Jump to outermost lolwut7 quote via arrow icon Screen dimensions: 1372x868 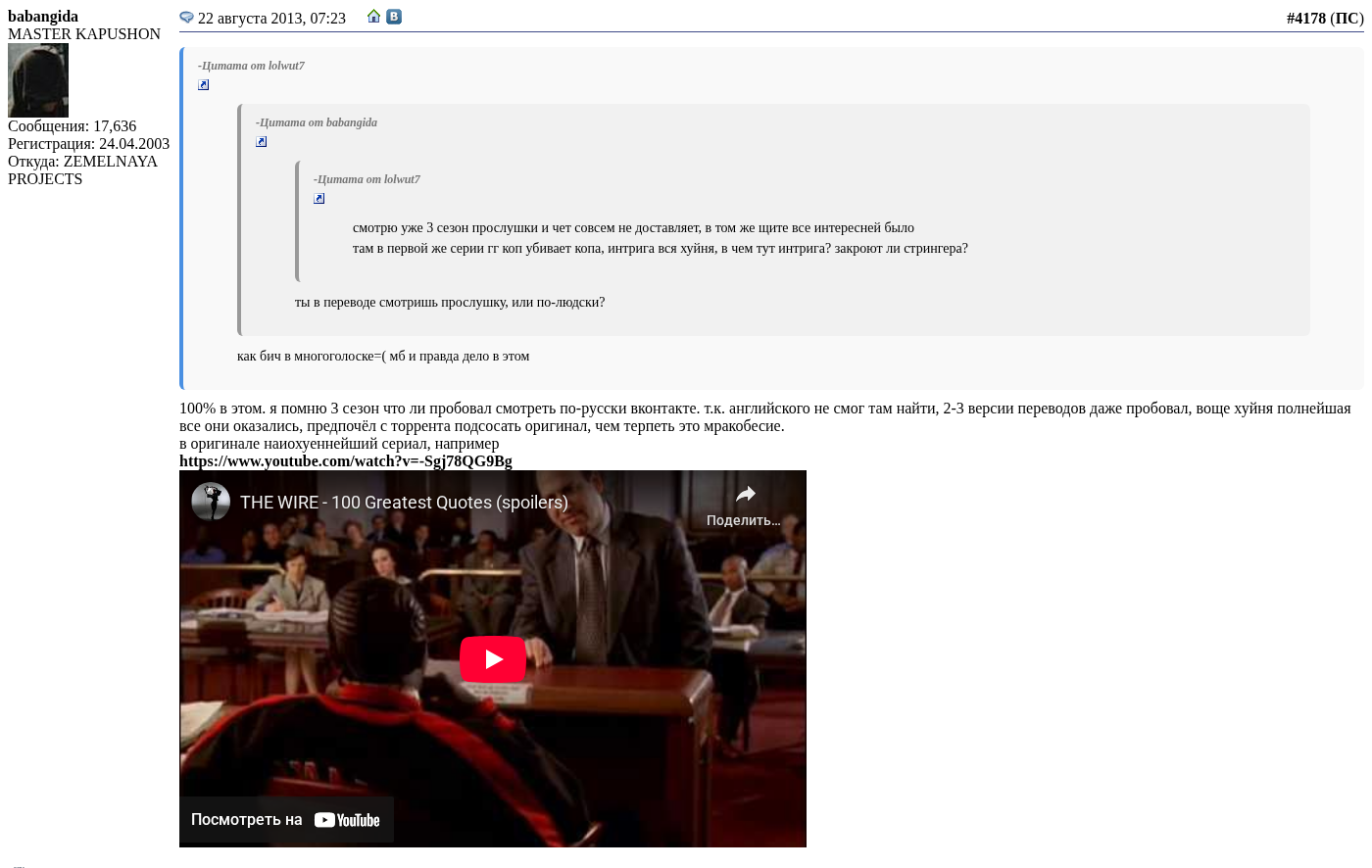click(204, 85)
